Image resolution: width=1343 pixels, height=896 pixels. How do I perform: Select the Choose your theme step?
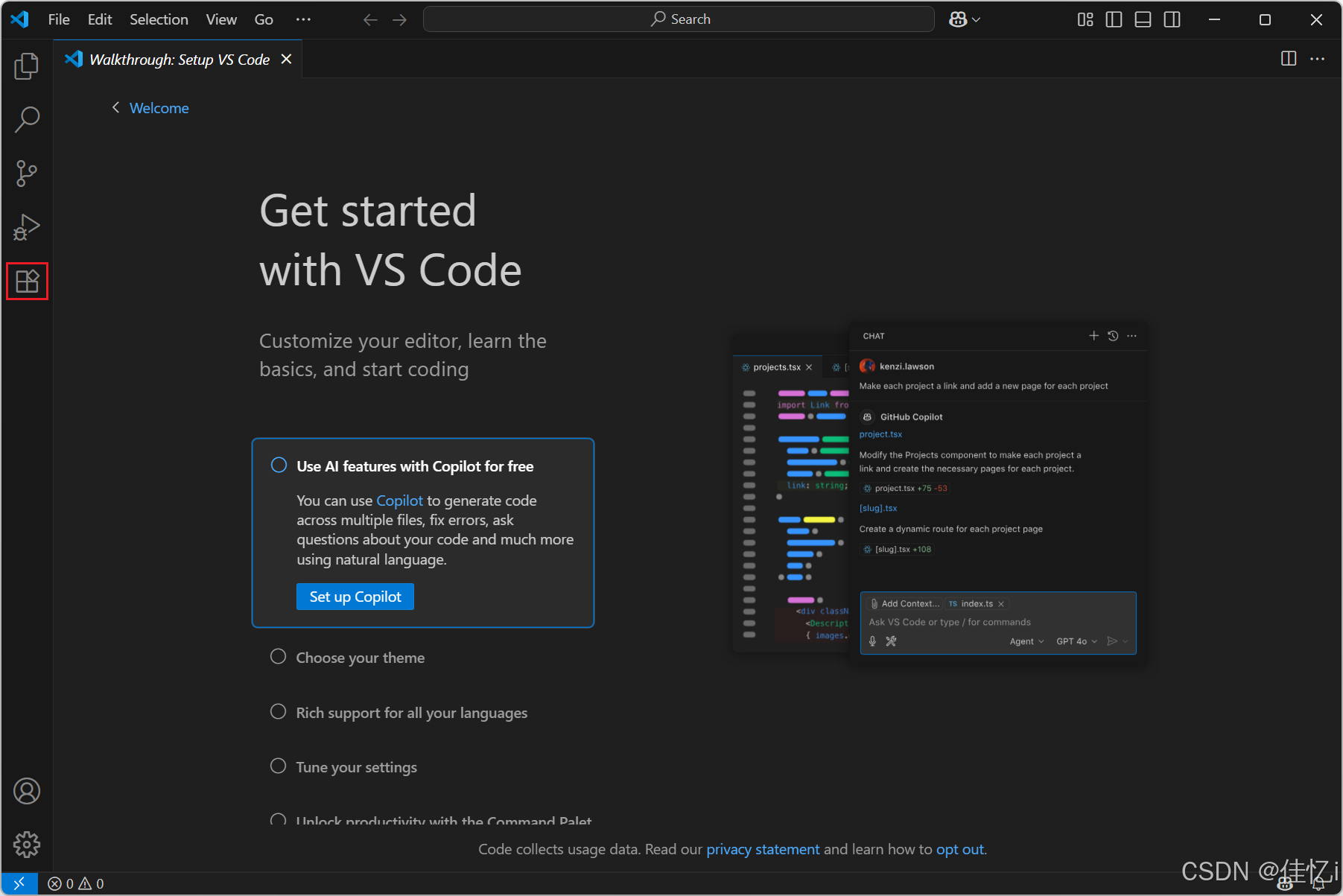click(x=361, y=657)
